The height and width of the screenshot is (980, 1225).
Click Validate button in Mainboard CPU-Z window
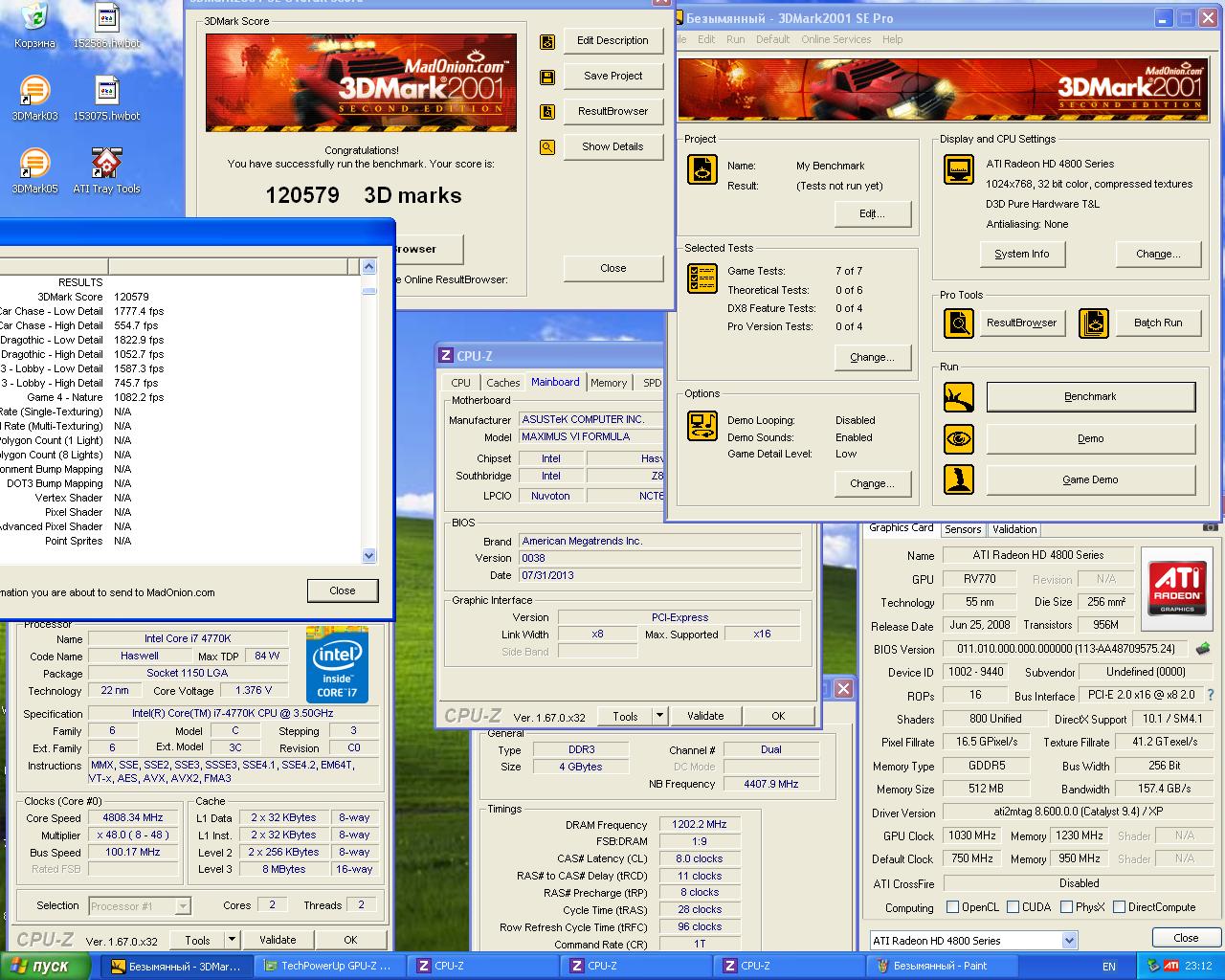tap(705, 716)
